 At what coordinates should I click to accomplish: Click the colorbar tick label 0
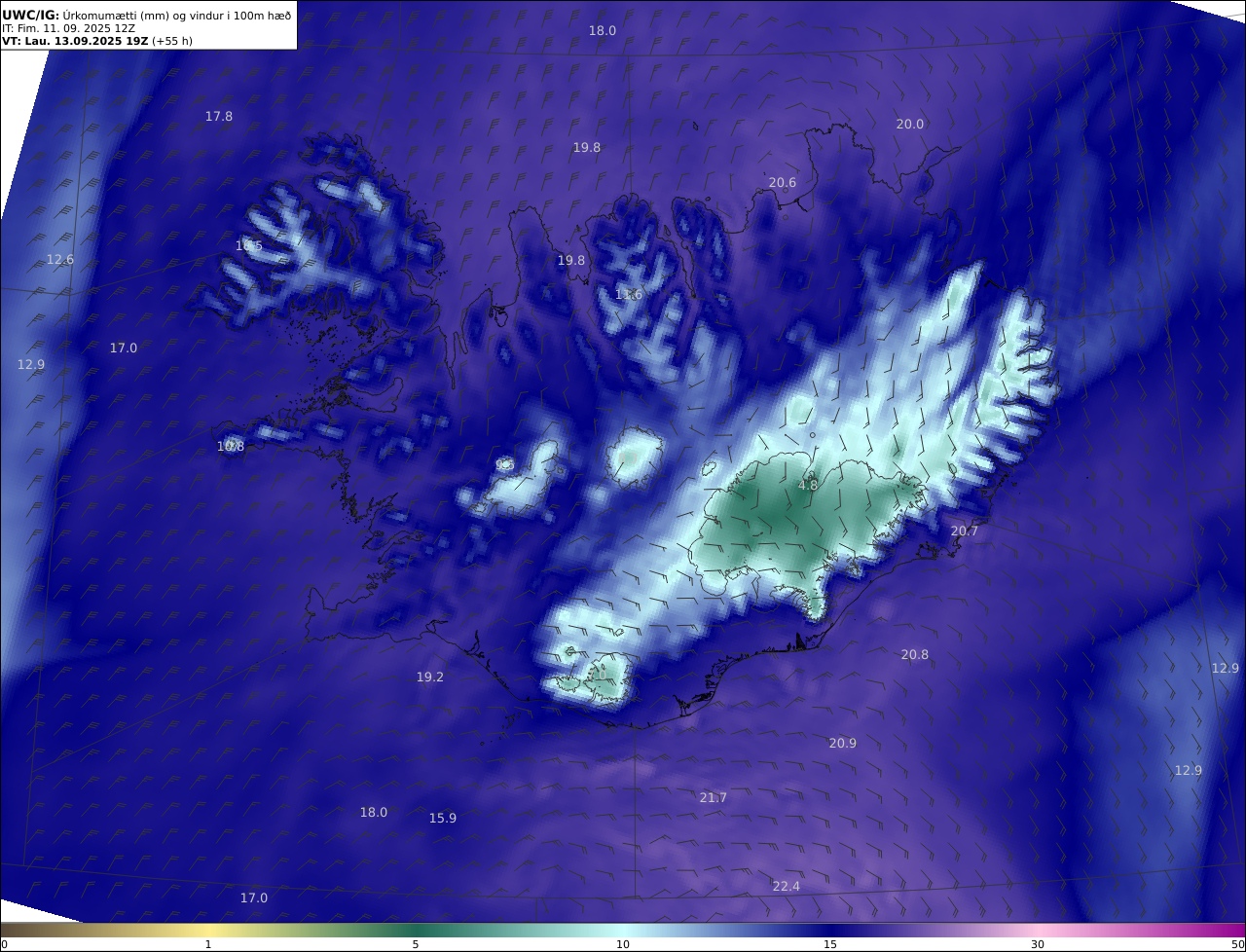(x=4, y=944)
